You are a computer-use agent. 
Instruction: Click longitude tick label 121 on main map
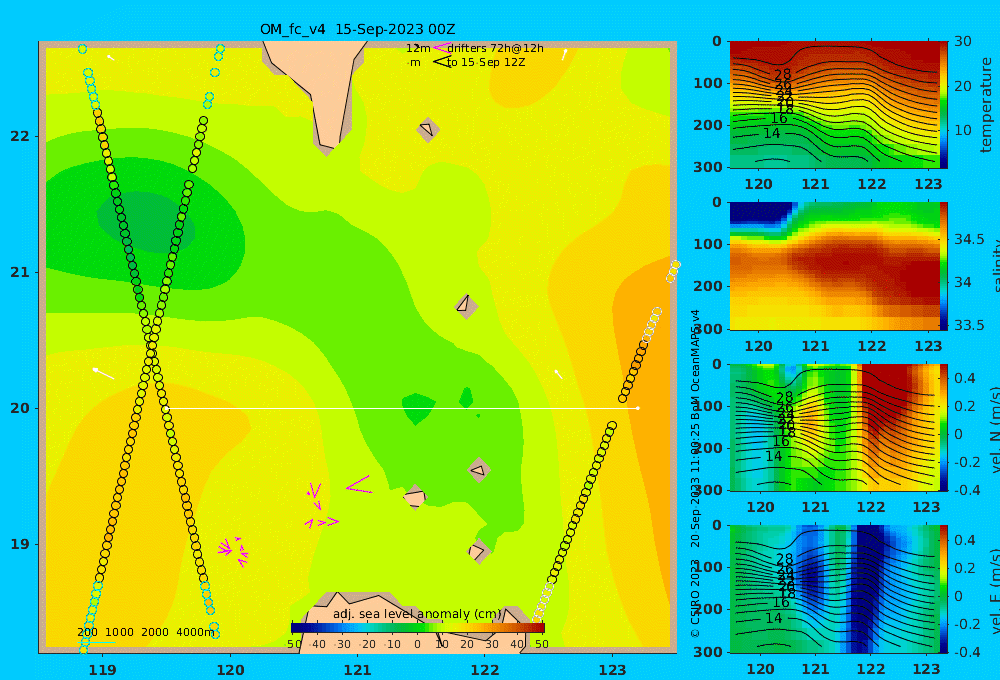(357, 670)
